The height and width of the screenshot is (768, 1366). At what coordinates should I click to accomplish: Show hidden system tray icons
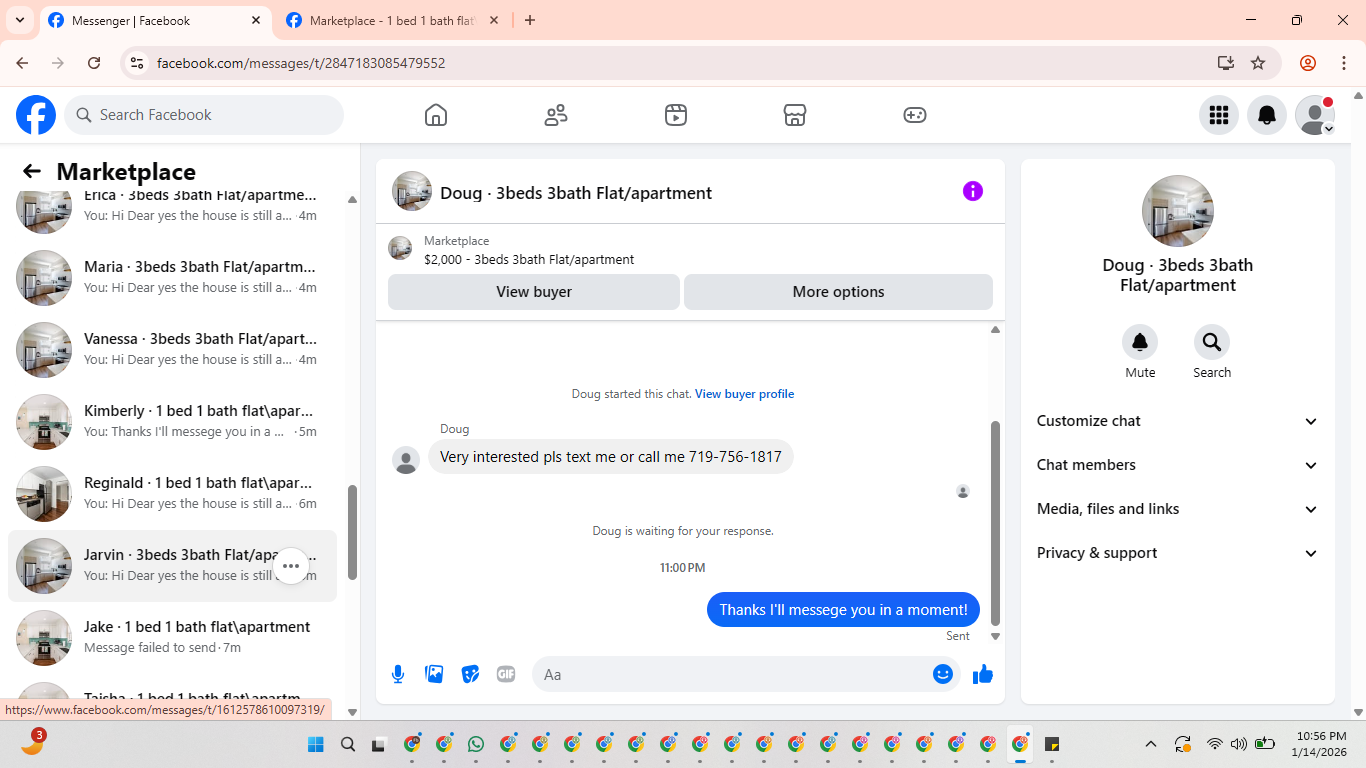[1151, 744]
